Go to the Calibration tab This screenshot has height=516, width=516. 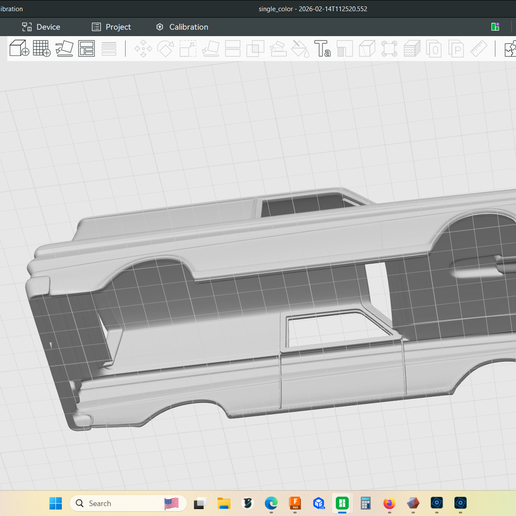182,27
